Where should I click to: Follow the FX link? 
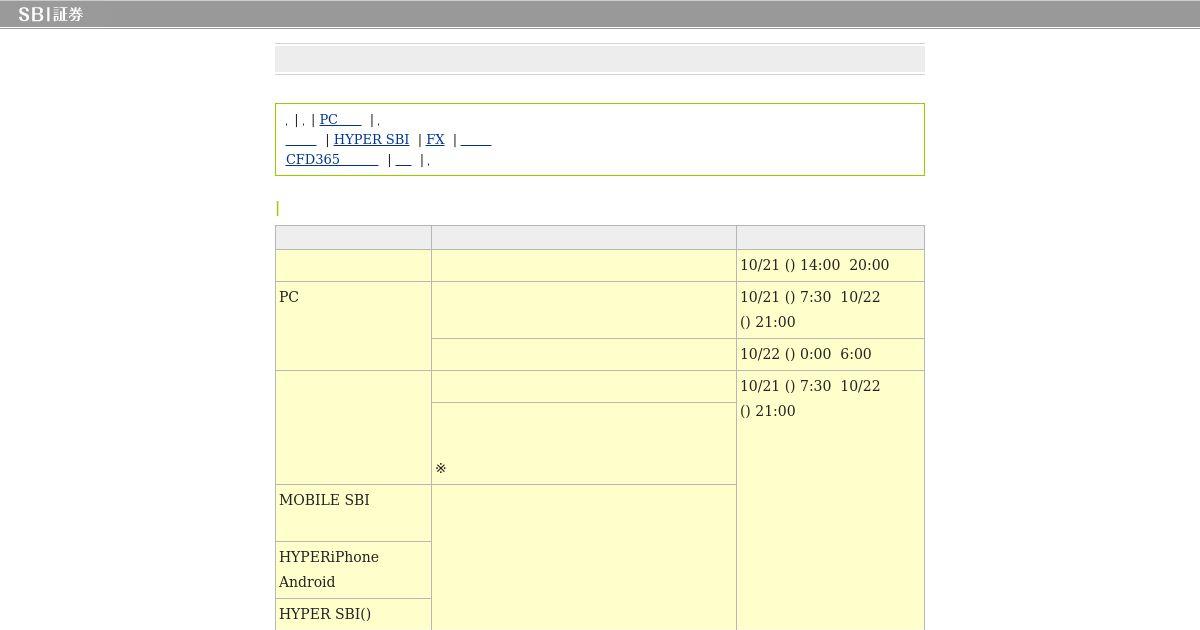coord(435,139)
